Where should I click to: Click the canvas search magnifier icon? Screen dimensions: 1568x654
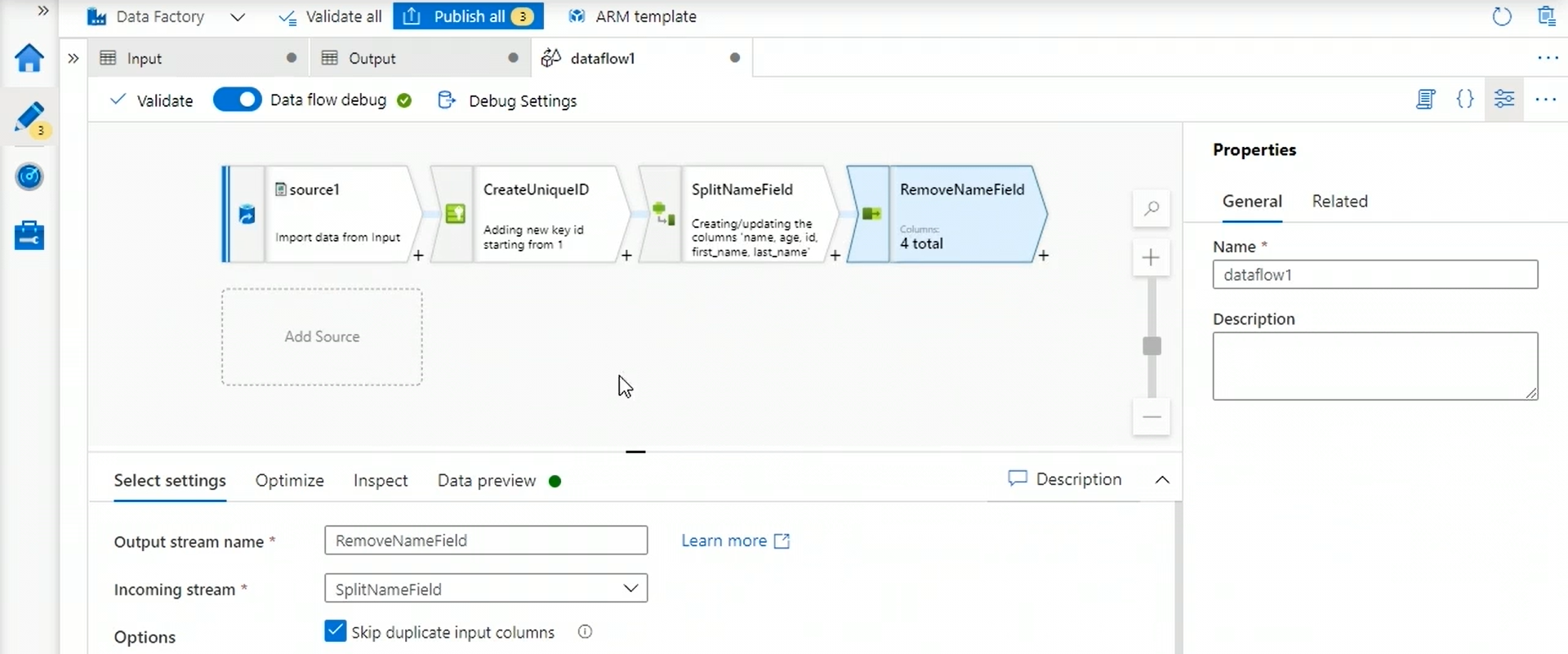[1151, 209]
